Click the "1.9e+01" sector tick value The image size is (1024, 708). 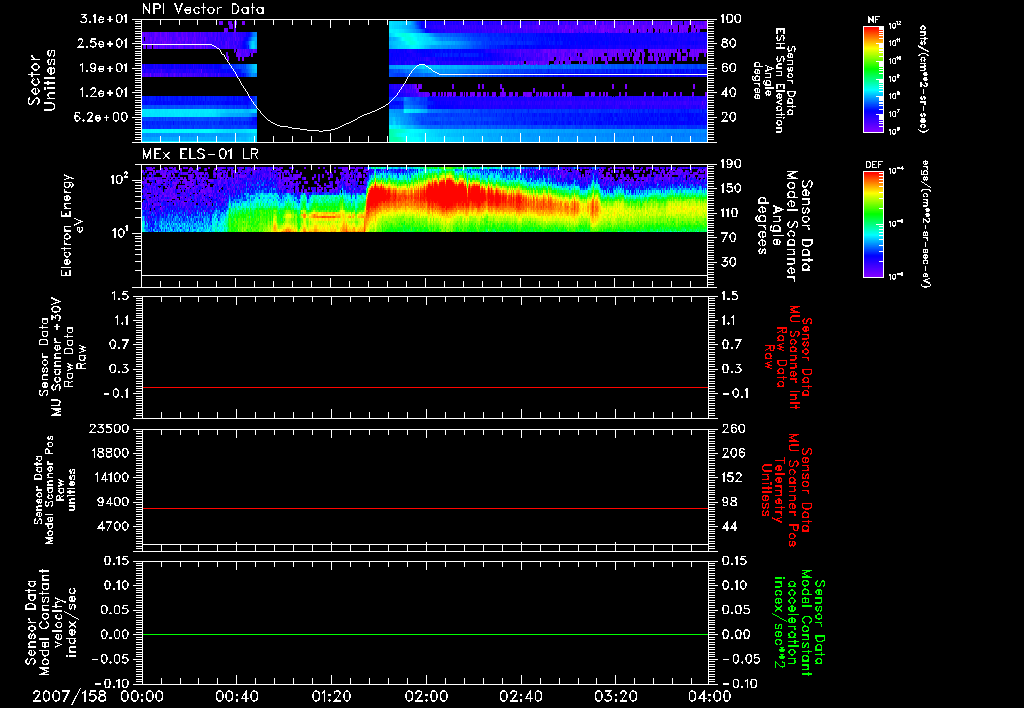[104, 68]
